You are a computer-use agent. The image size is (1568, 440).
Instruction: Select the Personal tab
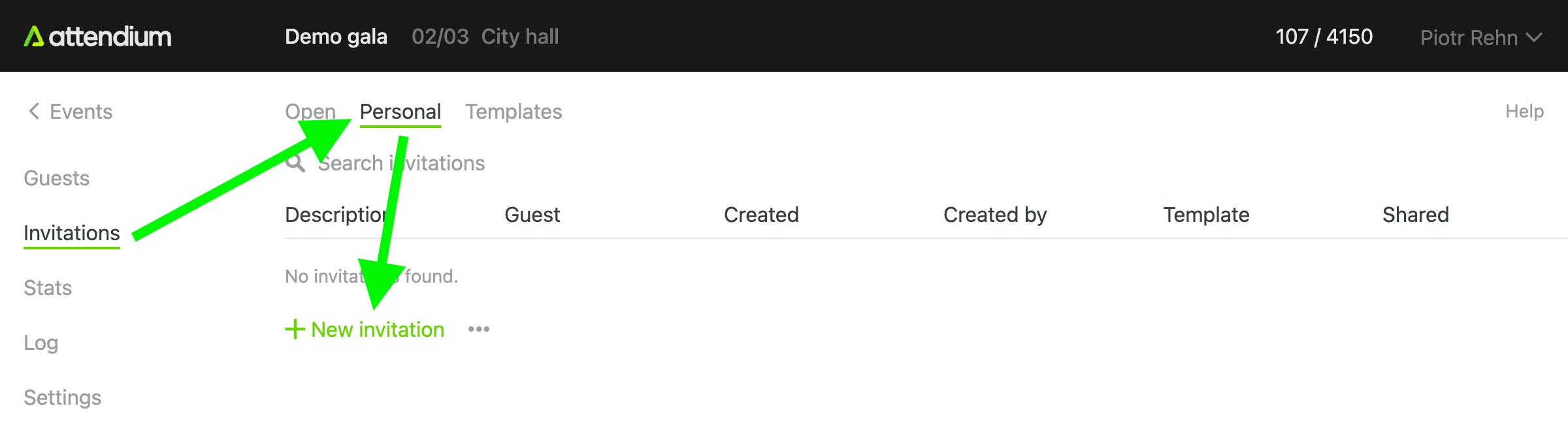coord(400,112)
